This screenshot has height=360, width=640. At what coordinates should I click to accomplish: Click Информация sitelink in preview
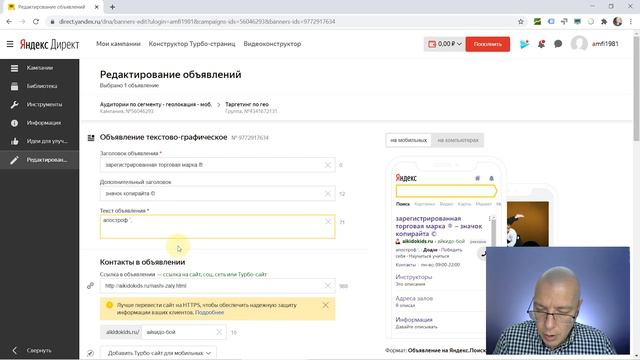413,320
